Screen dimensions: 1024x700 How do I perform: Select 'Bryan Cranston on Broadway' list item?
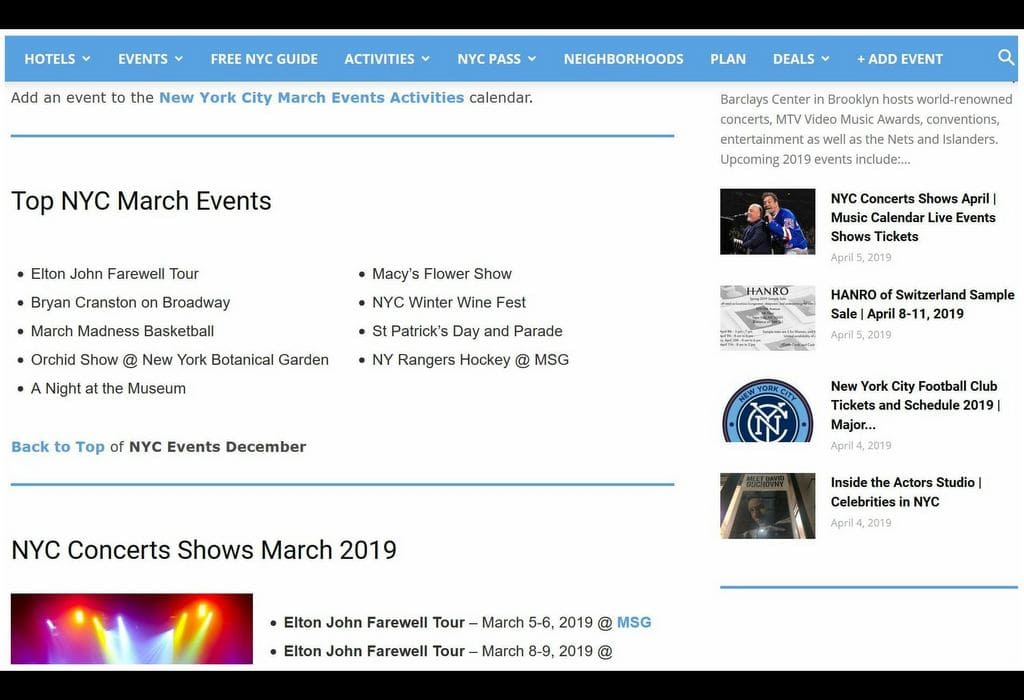(x=130, y=302)
